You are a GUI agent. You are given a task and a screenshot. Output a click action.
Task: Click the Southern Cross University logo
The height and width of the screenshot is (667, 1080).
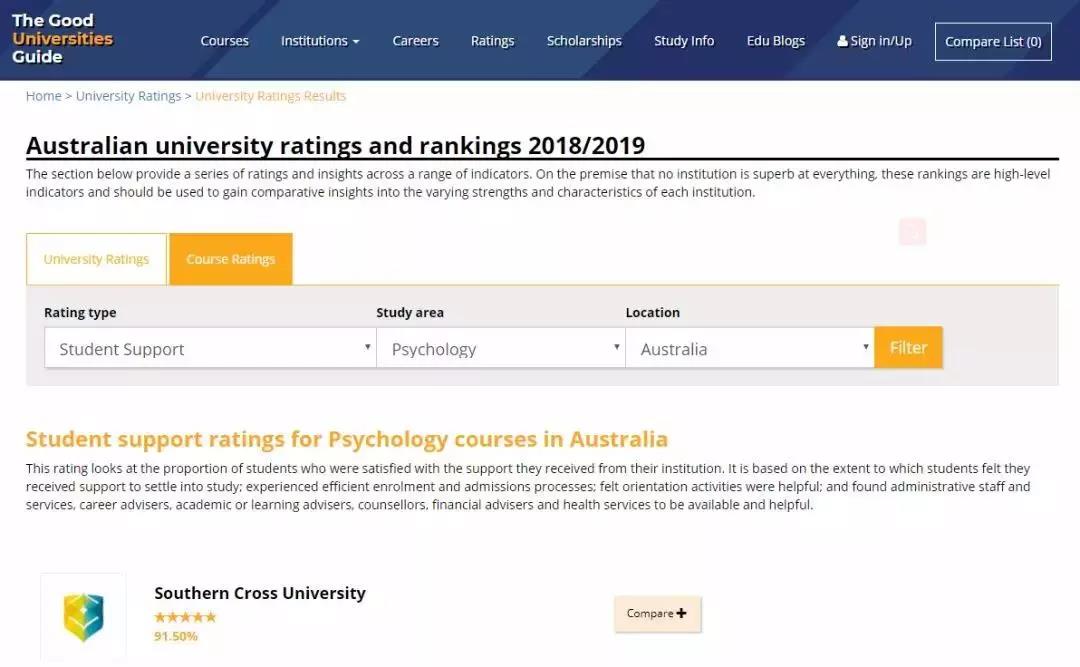tap(83, 617)
